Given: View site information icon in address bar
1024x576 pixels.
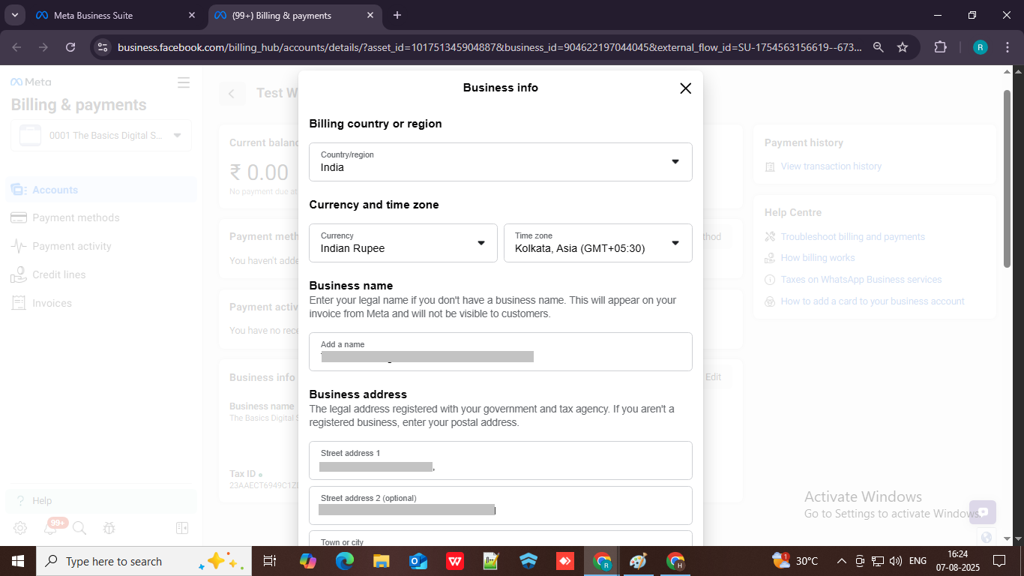Looking at the screenshot, I should pos(103,47).
